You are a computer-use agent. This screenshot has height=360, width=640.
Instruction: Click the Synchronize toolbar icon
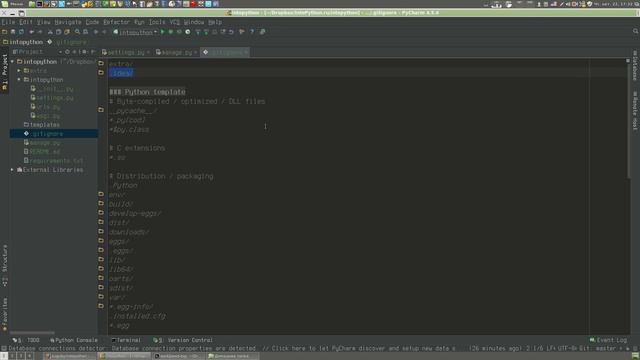(x=21, y=32)
